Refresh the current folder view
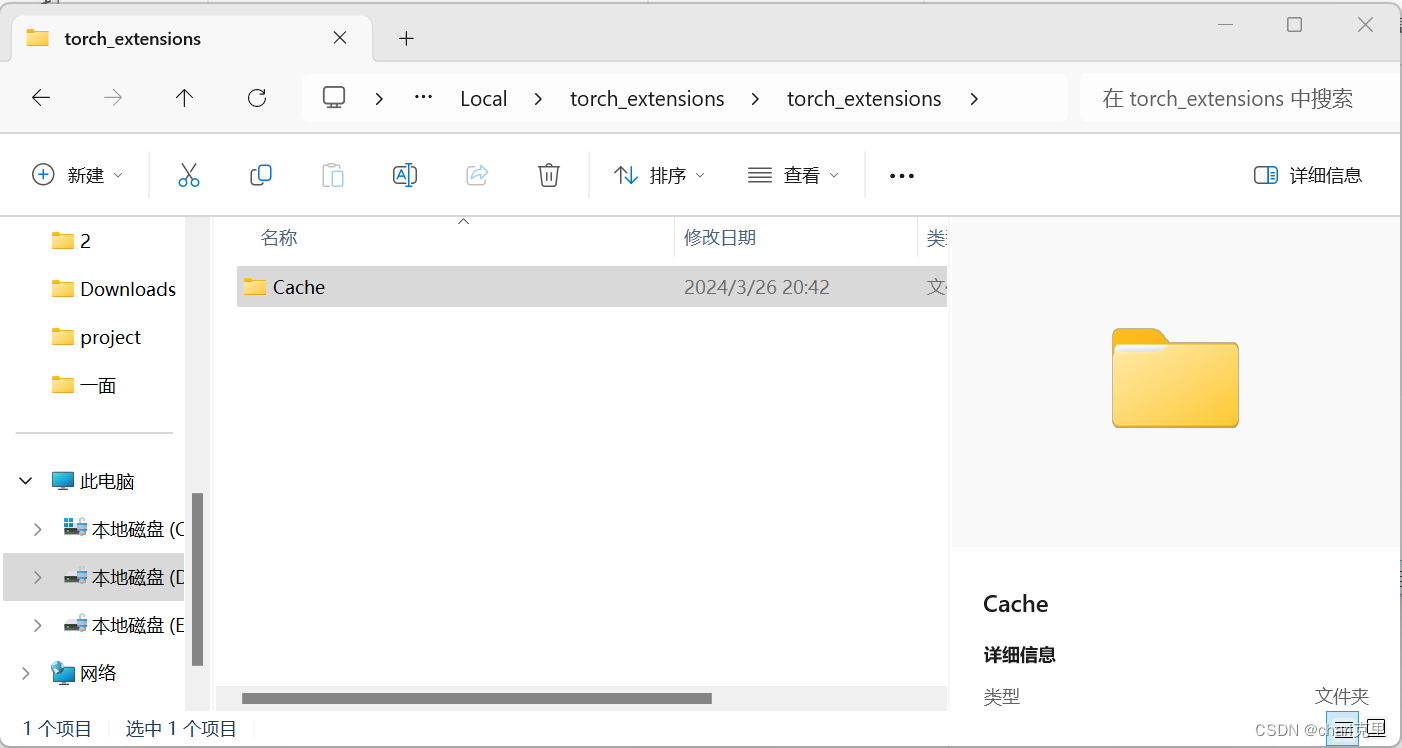 tap(257, 98)
